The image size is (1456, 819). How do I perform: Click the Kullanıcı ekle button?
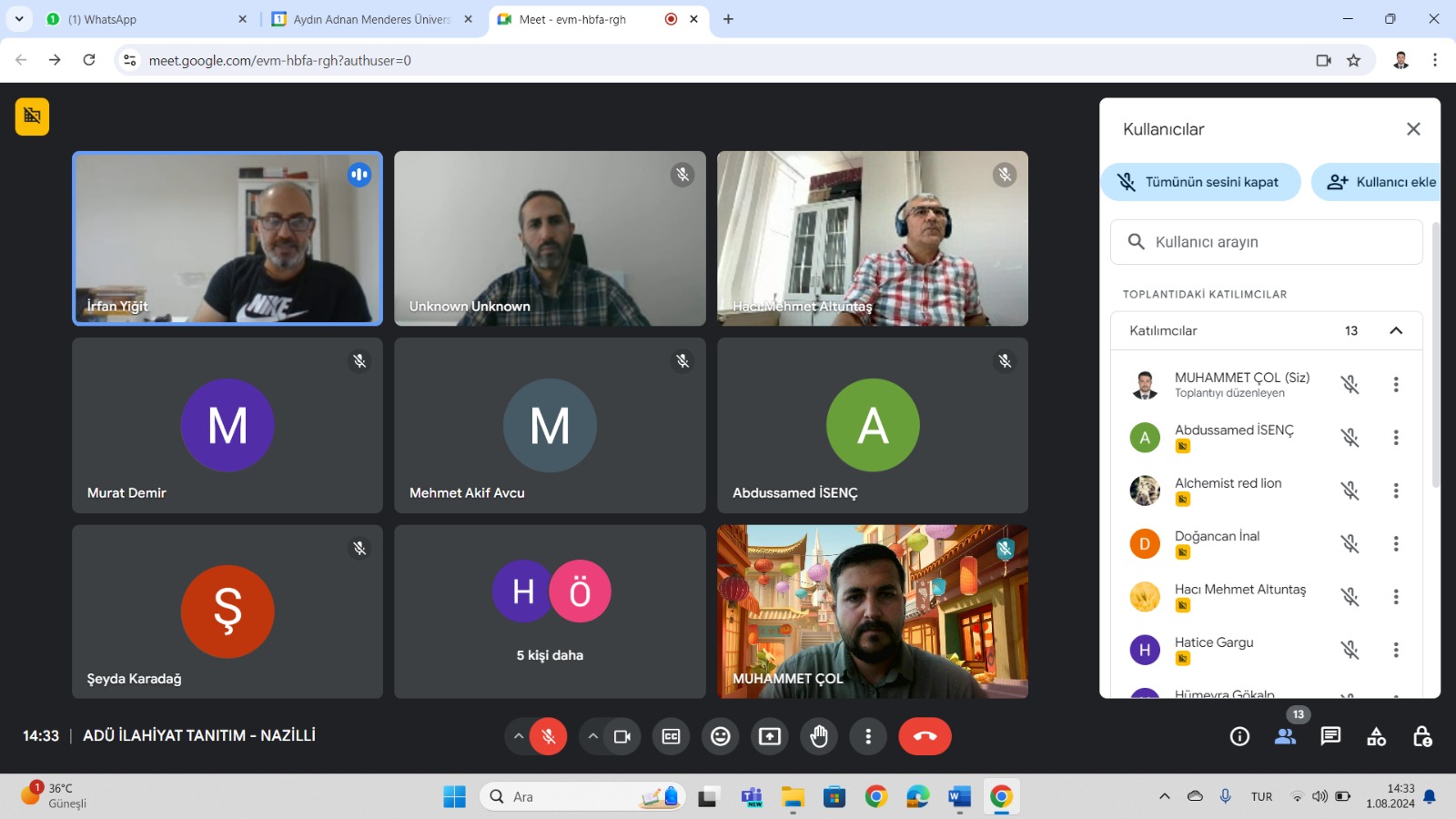click(x=1383, y=182)
